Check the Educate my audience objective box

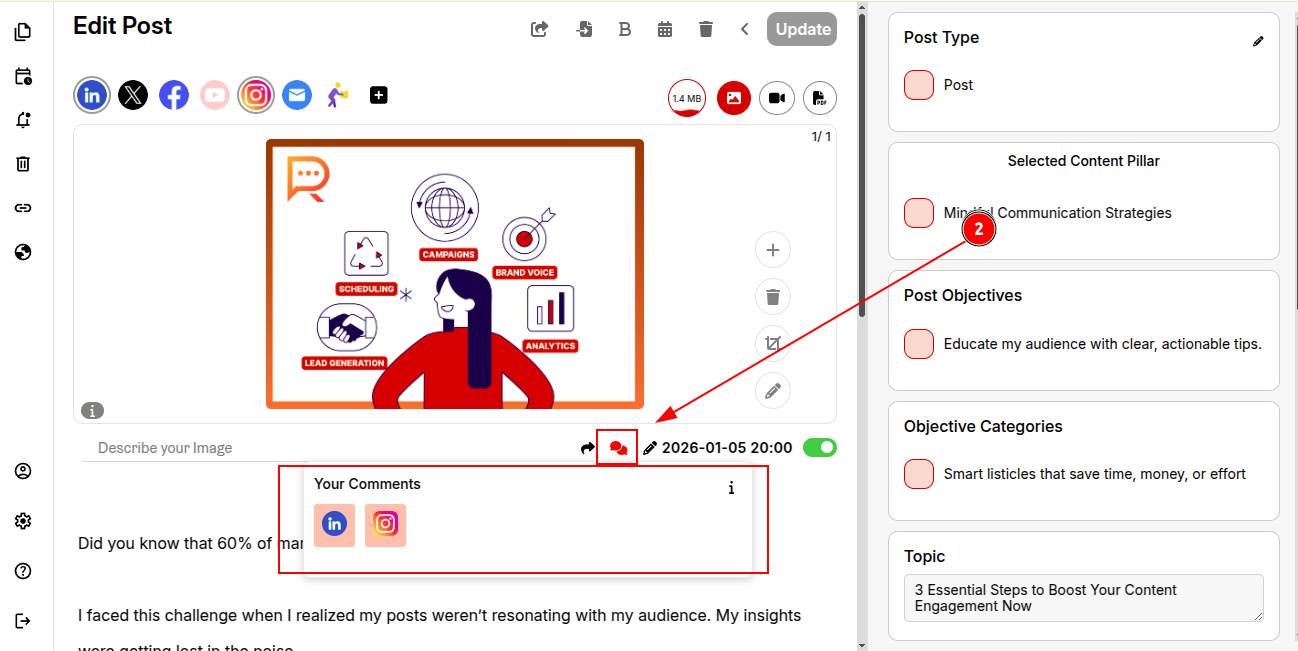(x=918, y=344)
